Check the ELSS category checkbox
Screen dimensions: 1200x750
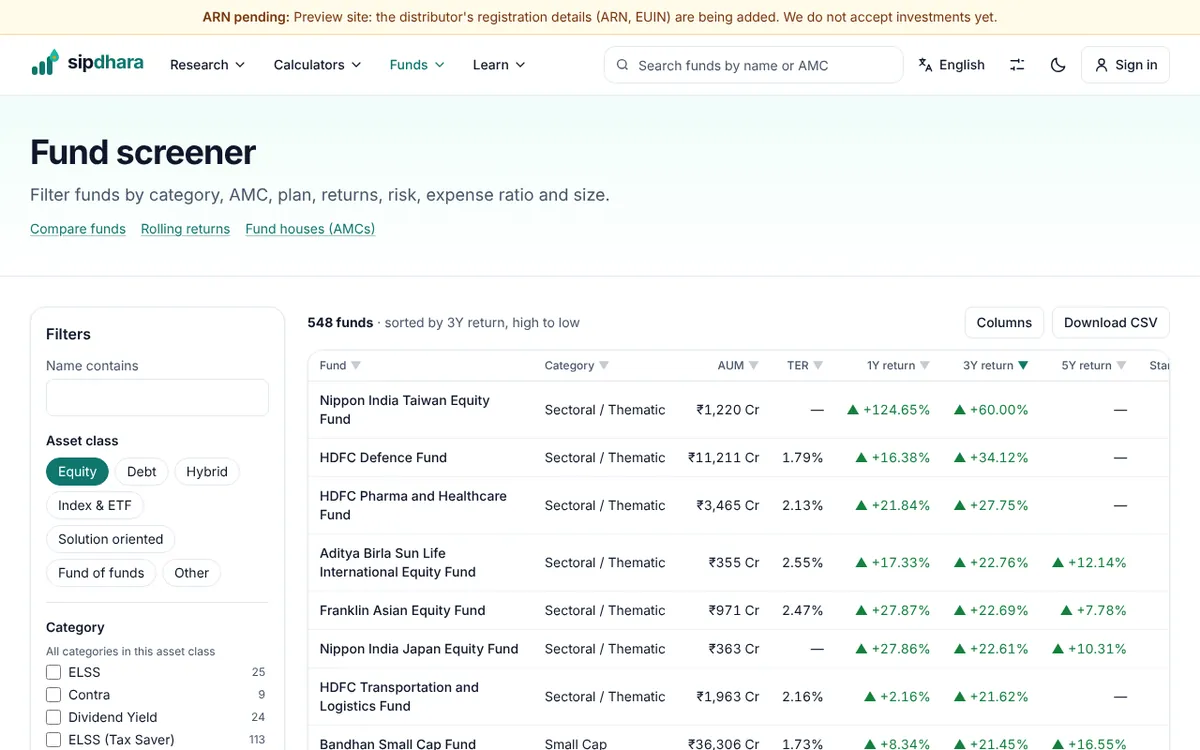(54, 672)
